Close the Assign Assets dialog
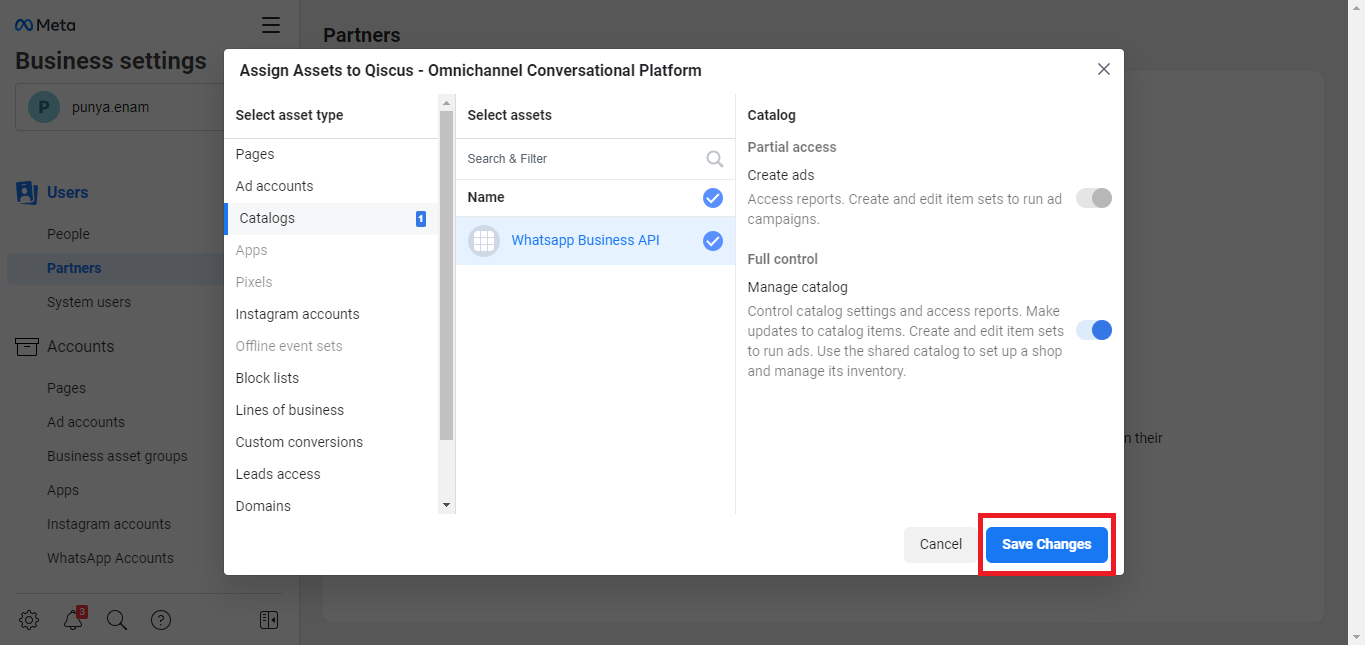The image size is (1365, 645). pyautogui.click(x=1104, y=69)
